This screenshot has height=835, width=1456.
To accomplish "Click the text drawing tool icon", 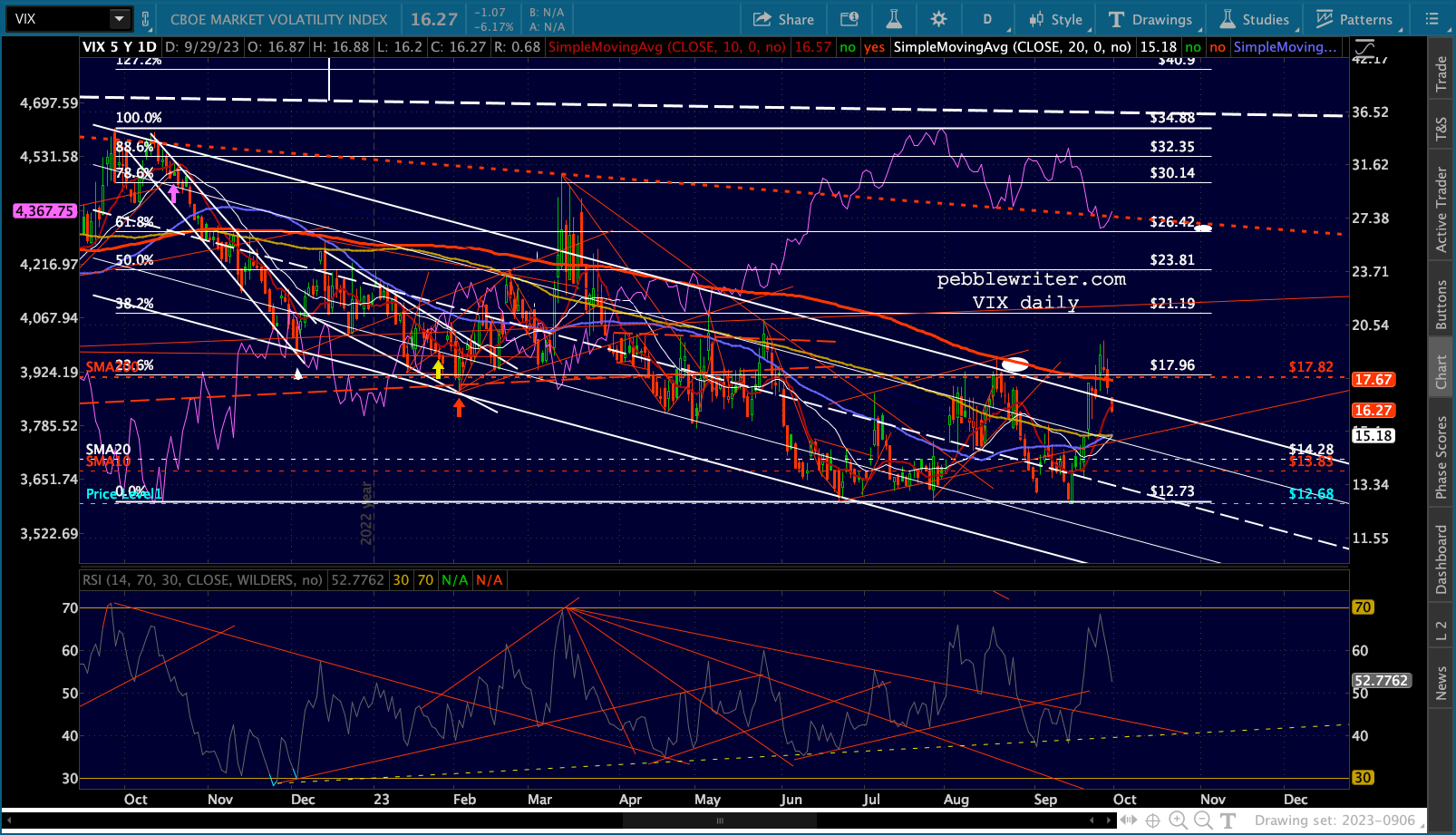I will [1228, 820].
